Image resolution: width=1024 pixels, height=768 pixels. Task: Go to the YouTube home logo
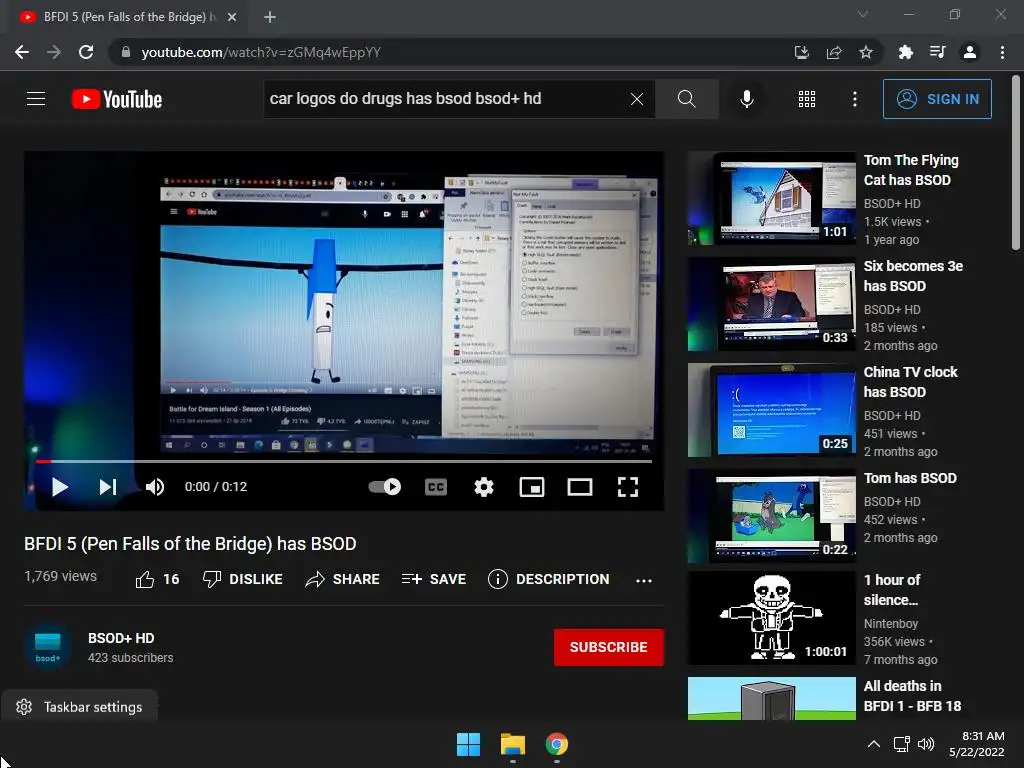[x=117, y=99]
